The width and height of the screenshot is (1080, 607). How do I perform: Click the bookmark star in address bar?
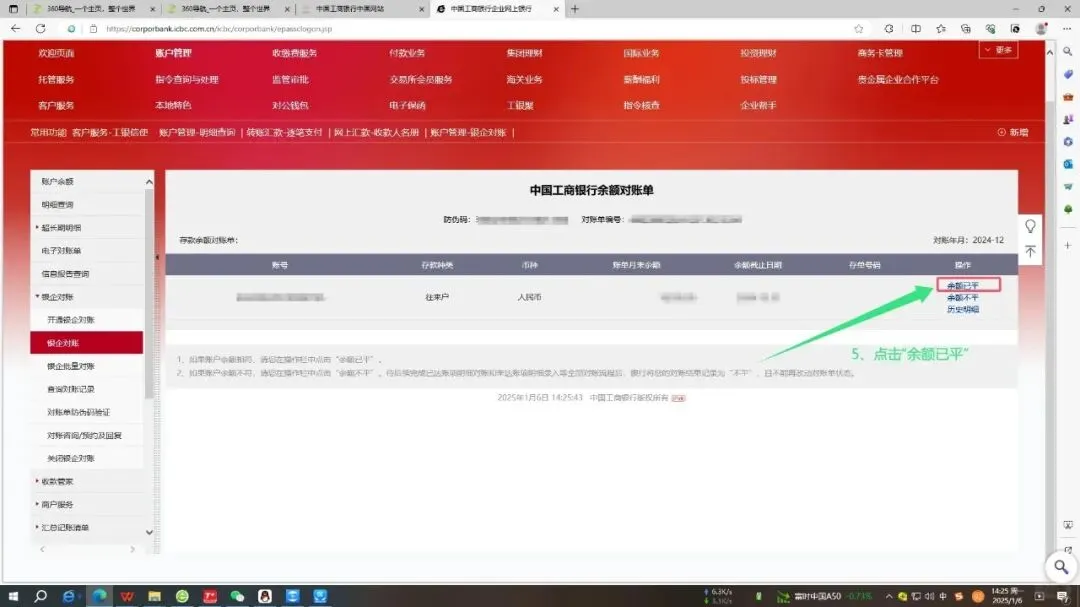point(858,29)
